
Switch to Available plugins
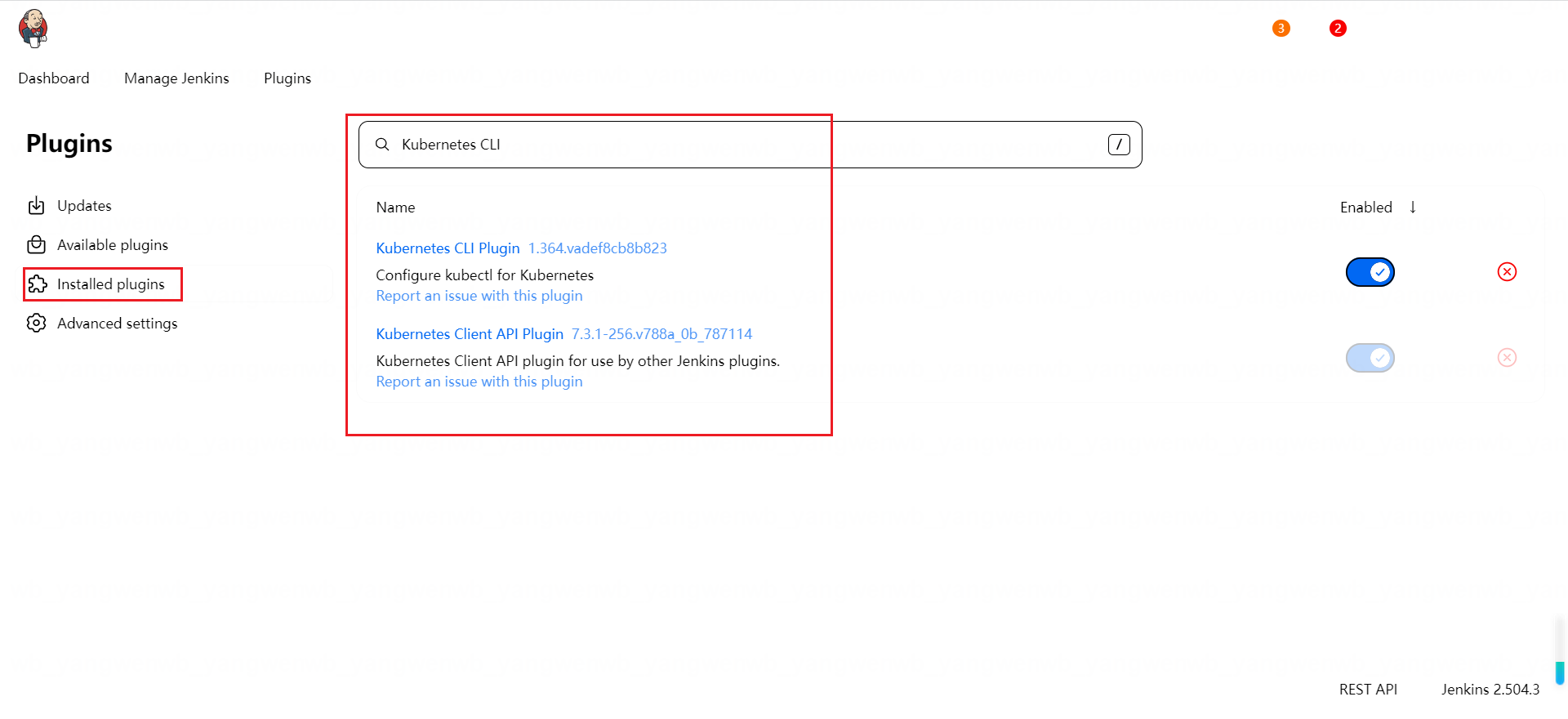[x=113, y=245]
